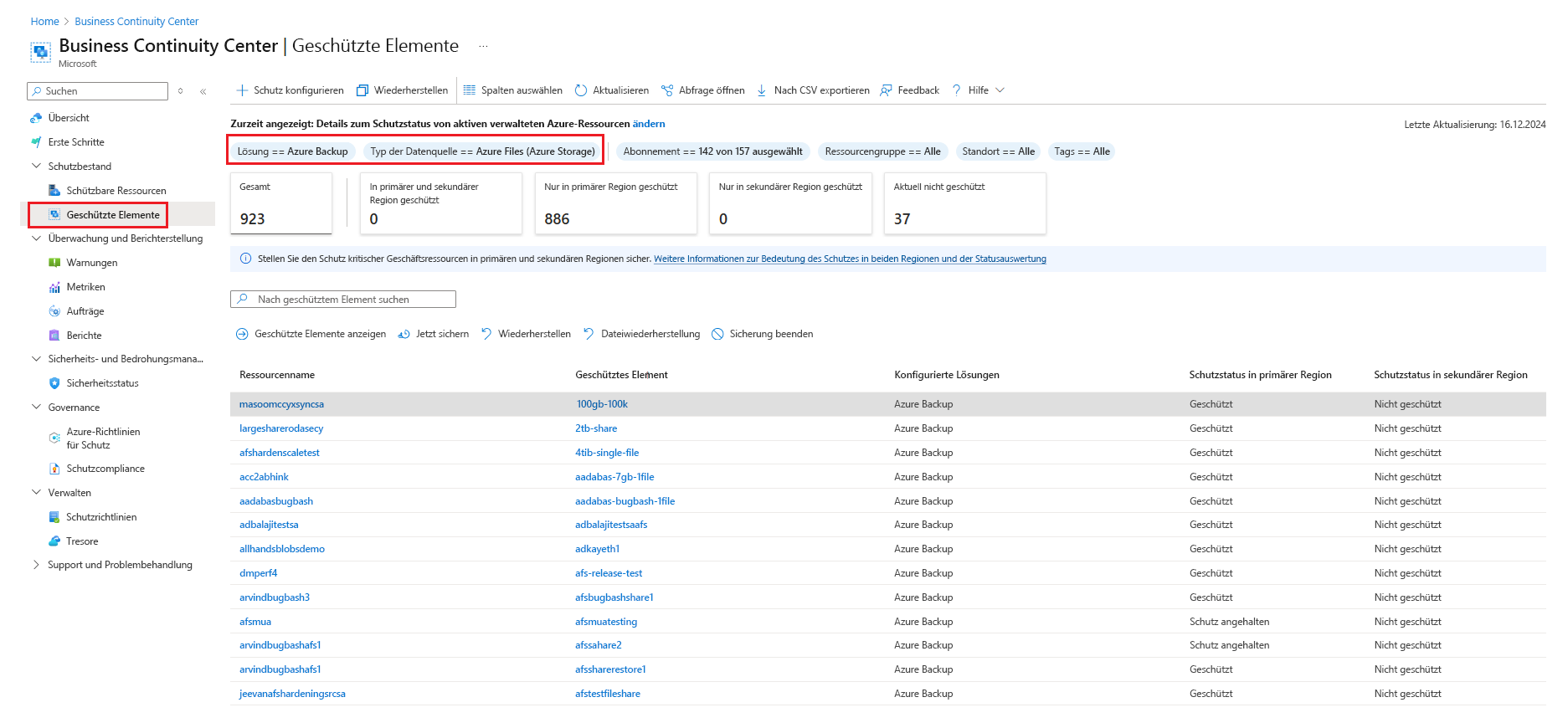
Task: Click Jetzt sichern backup action
Action: point(433,334)
